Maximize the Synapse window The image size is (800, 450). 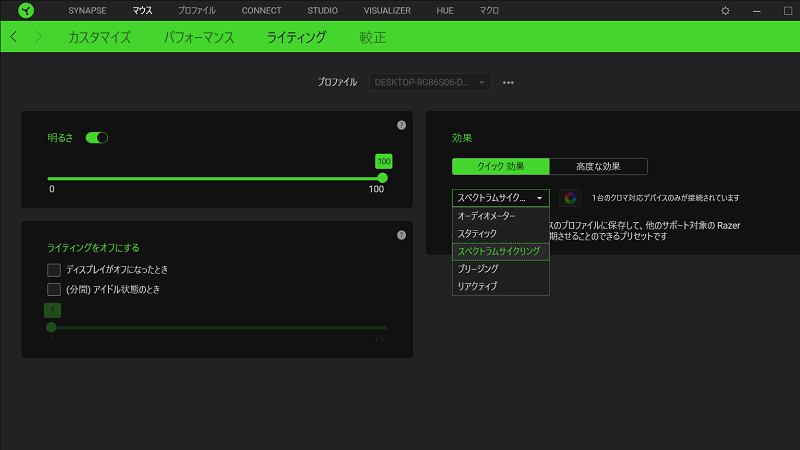[788, 11]
